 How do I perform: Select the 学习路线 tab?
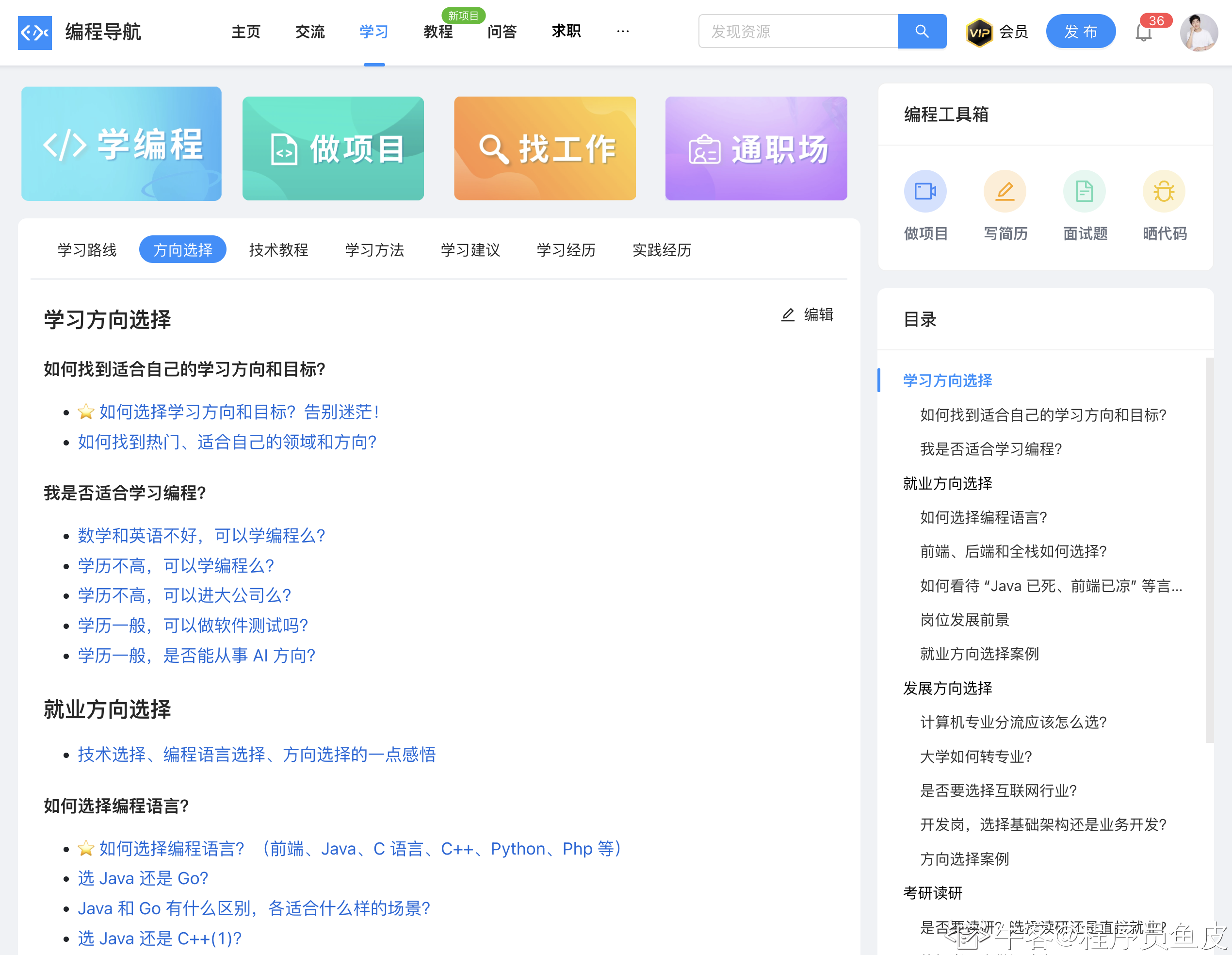tap(87, 249)
